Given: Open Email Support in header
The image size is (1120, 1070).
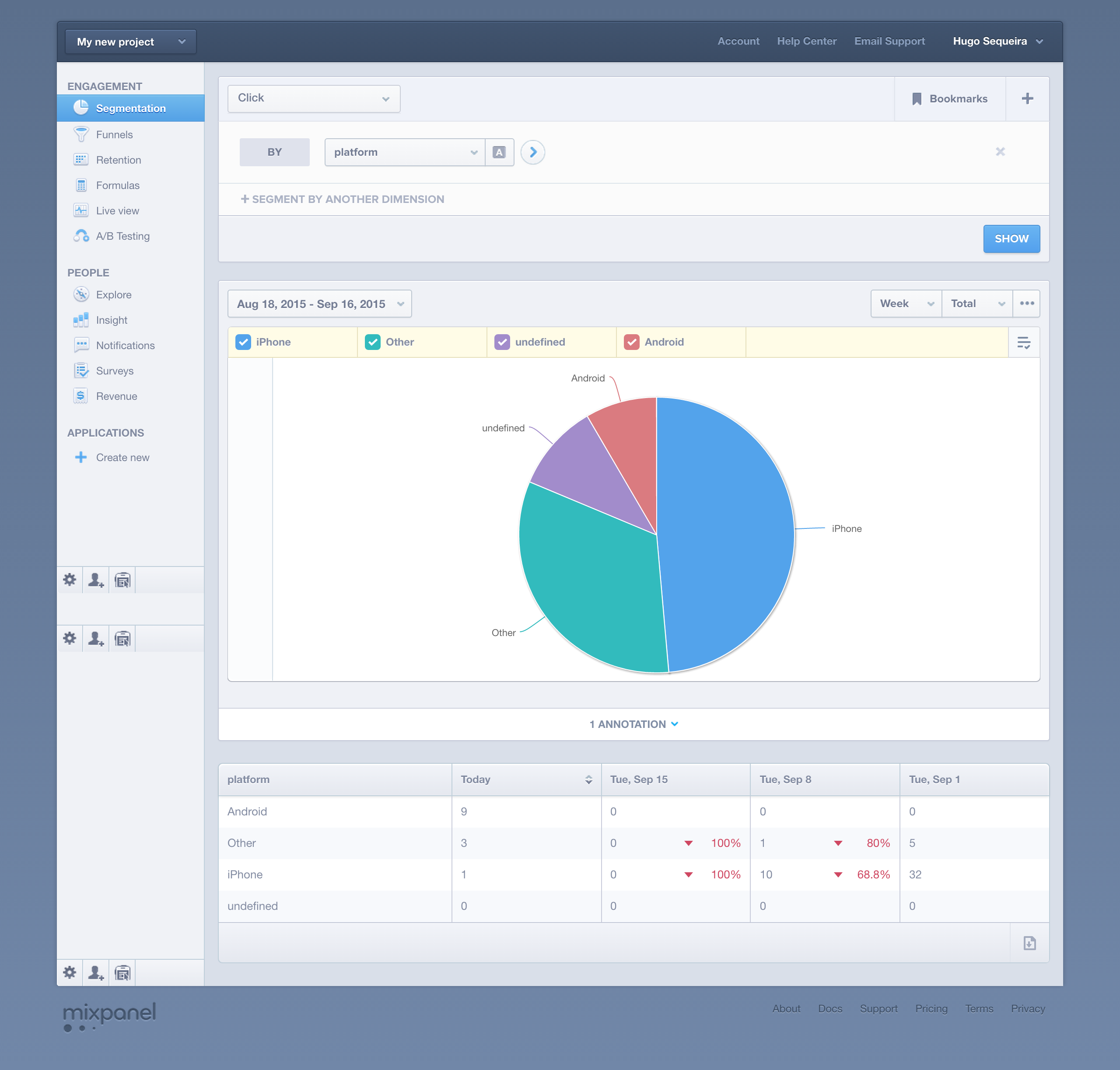Looking at the screenshot, I should coord(889,41).
